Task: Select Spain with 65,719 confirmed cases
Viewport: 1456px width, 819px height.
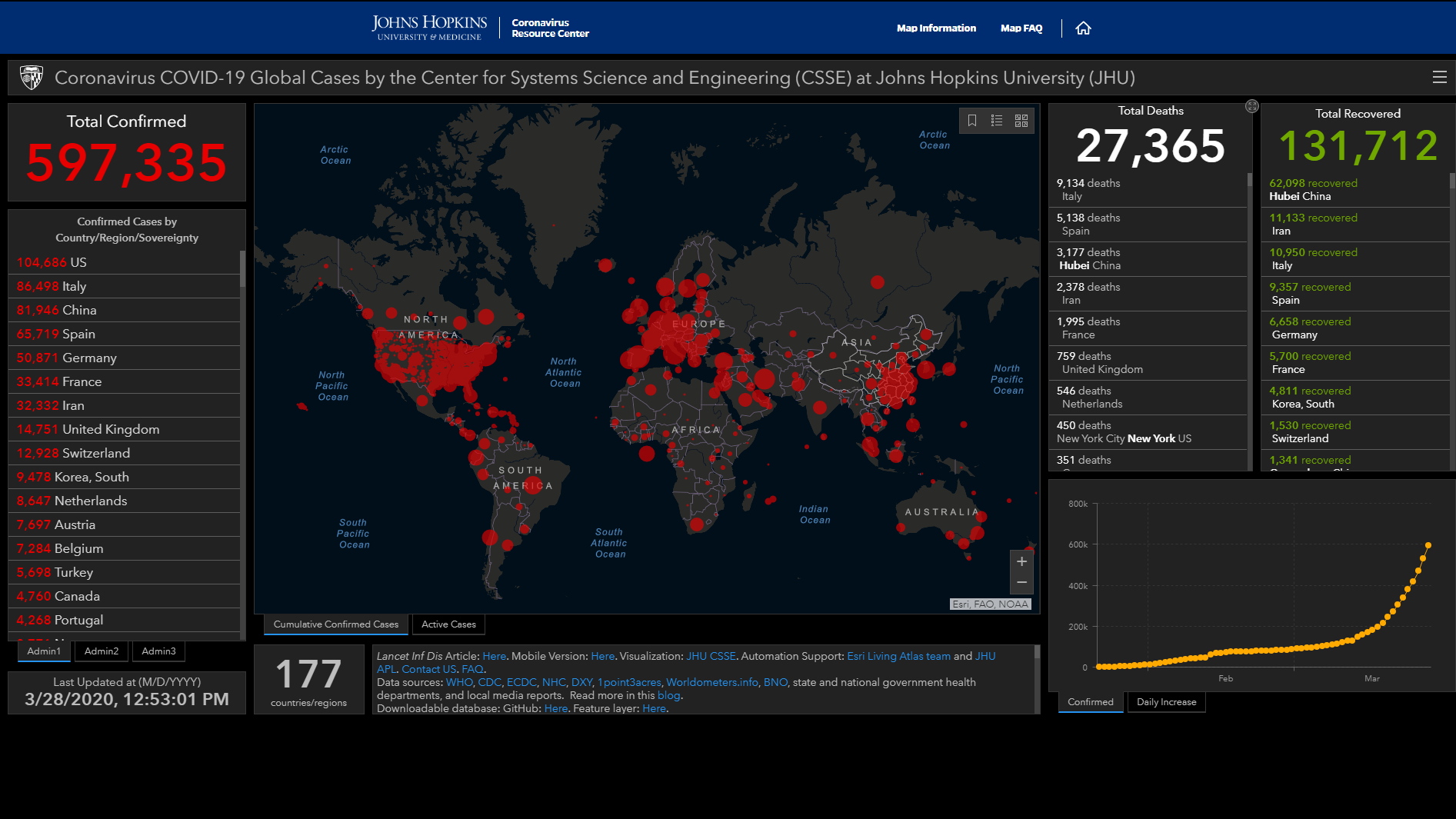Action: click(124, 334)
